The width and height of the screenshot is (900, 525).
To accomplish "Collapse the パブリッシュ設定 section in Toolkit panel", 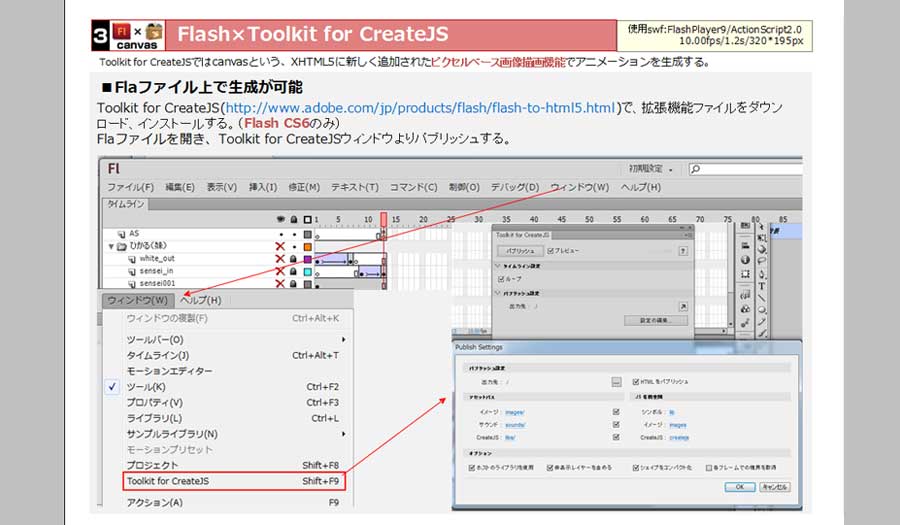I will click(498, 293).
